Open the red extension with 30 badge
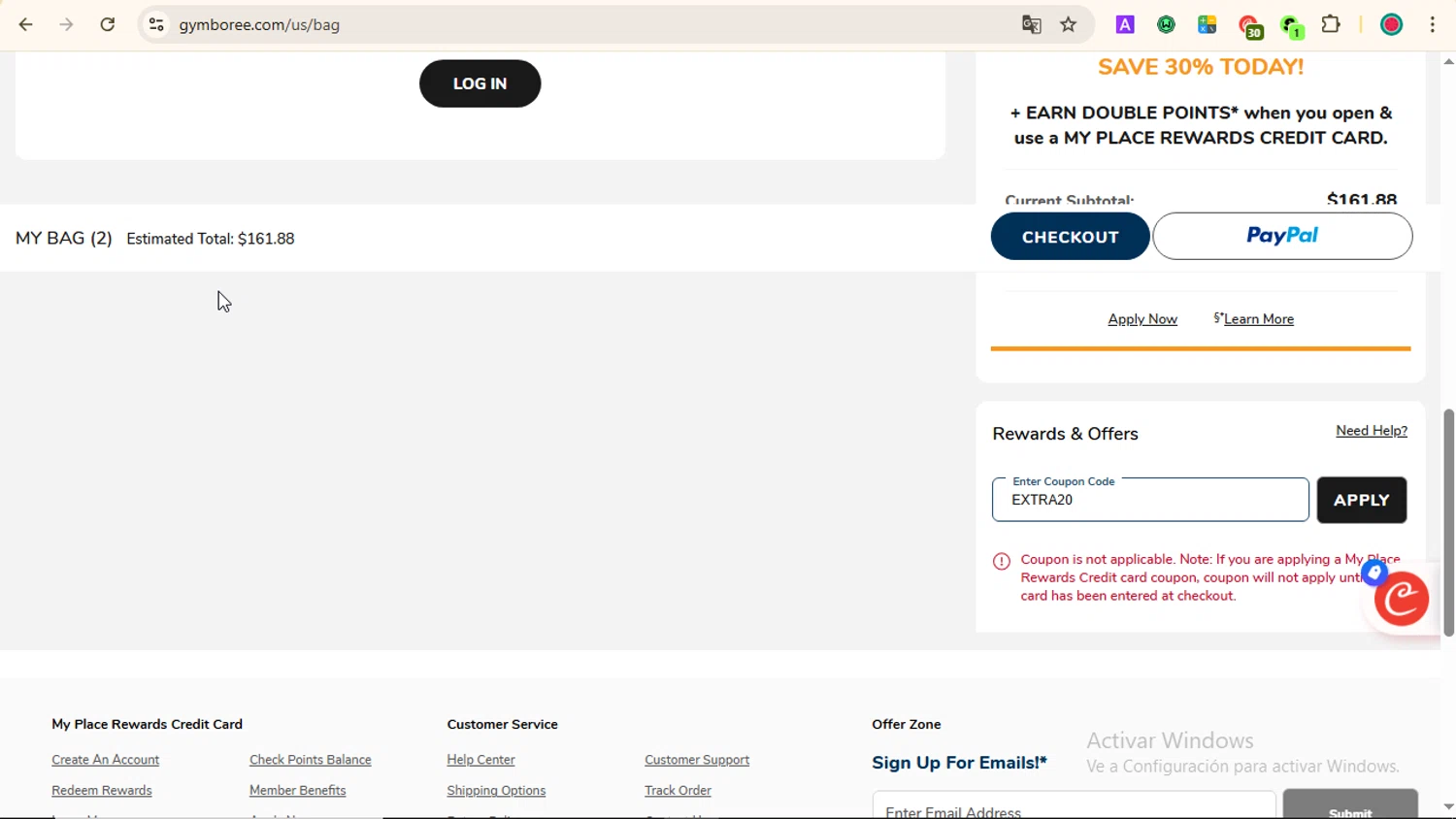The width and height of the screenshot is (1456, 819). coord(1249,26)
